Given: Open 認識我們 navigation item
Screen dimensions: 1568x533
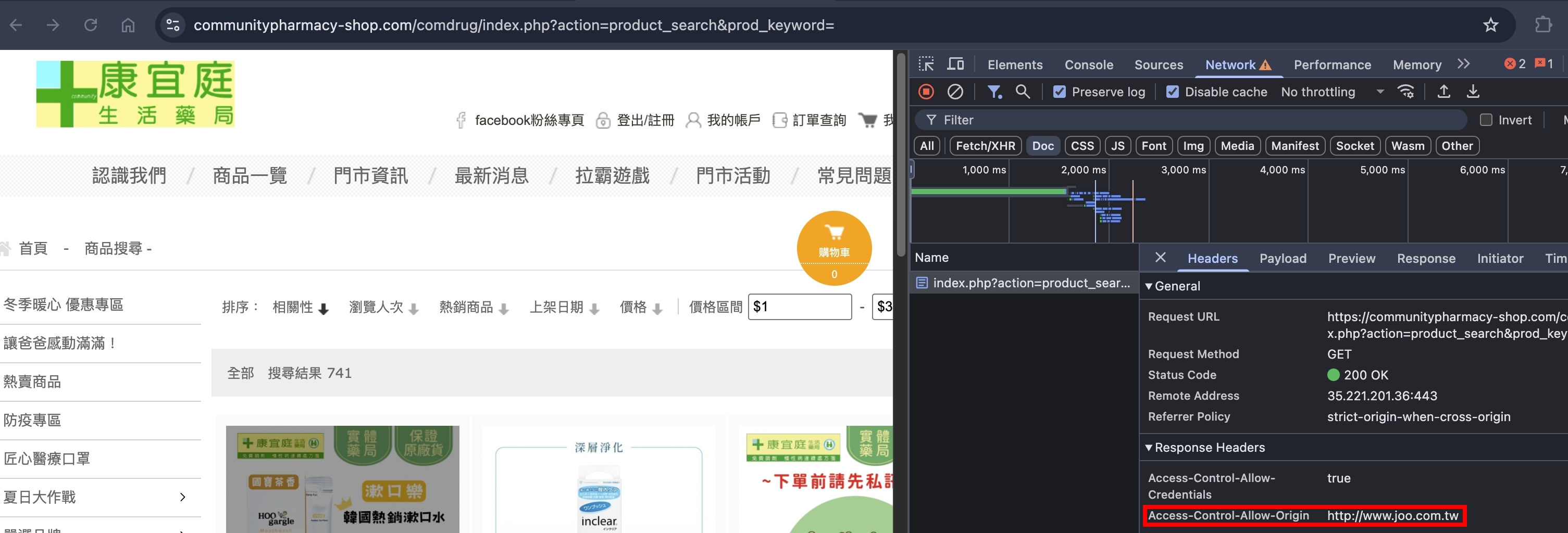Looking at the screenshot, I should pos(129,176).
